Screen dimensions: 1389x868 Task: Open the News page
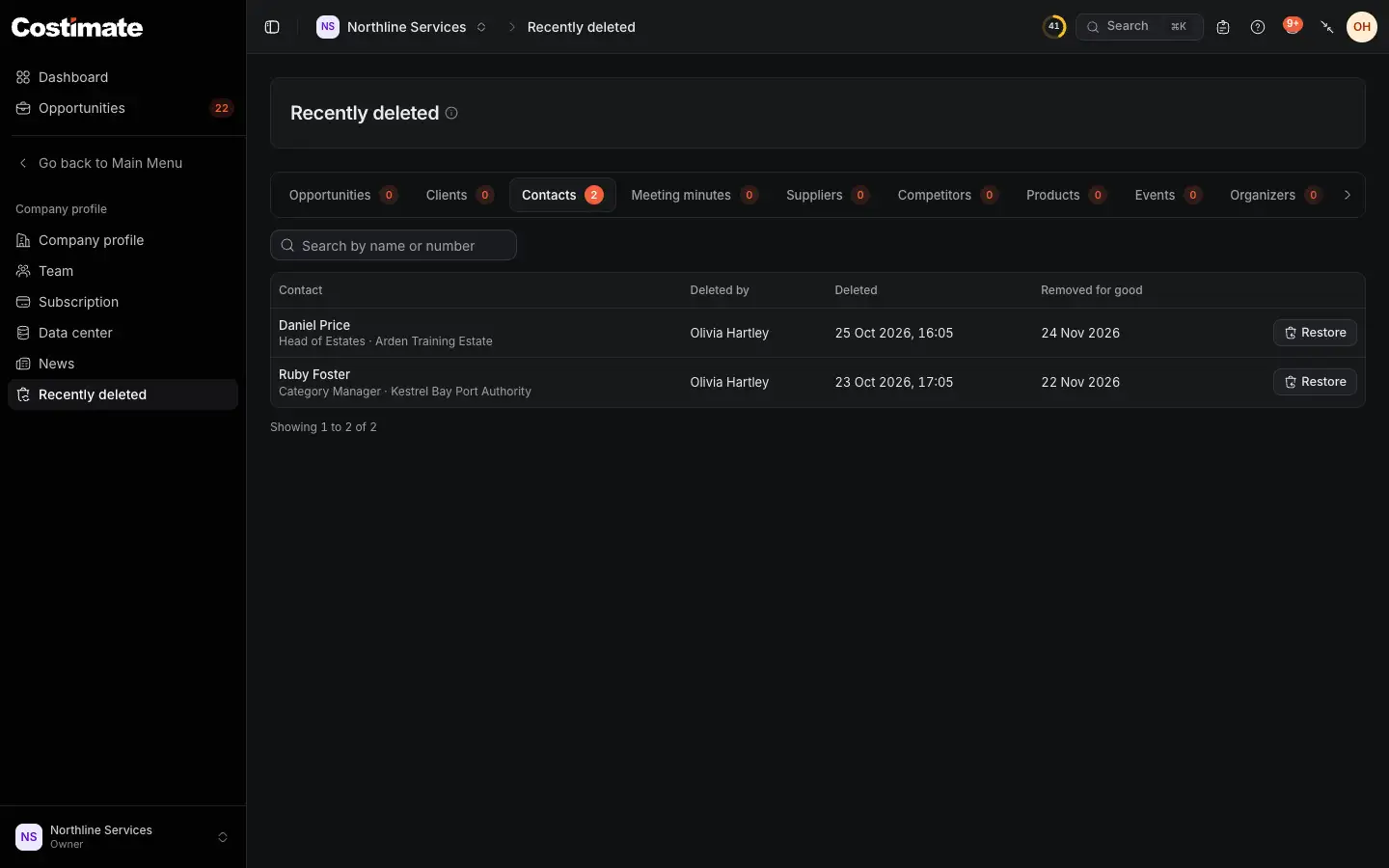123,364
